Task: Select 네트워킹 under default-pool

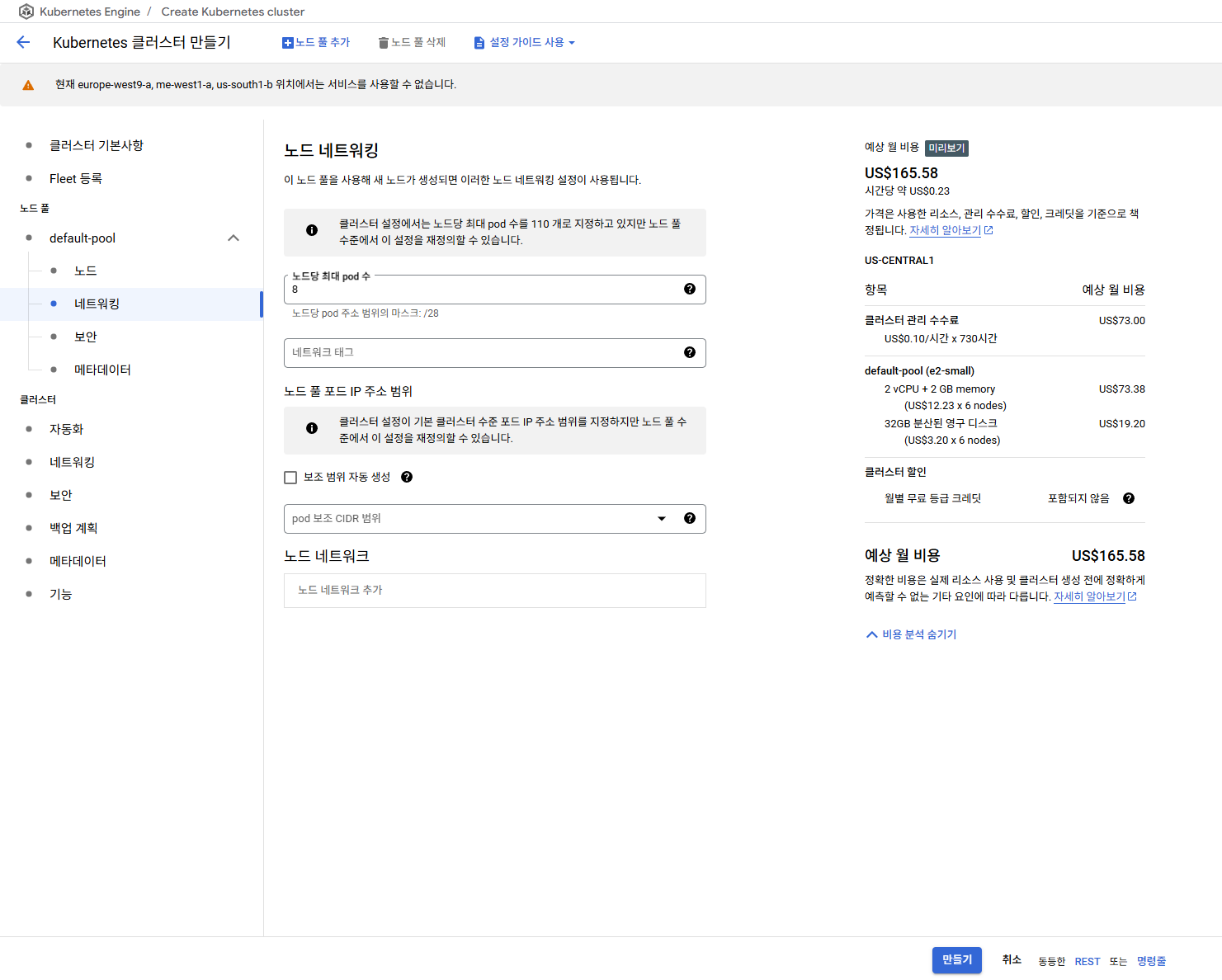Action: (97, 304)
